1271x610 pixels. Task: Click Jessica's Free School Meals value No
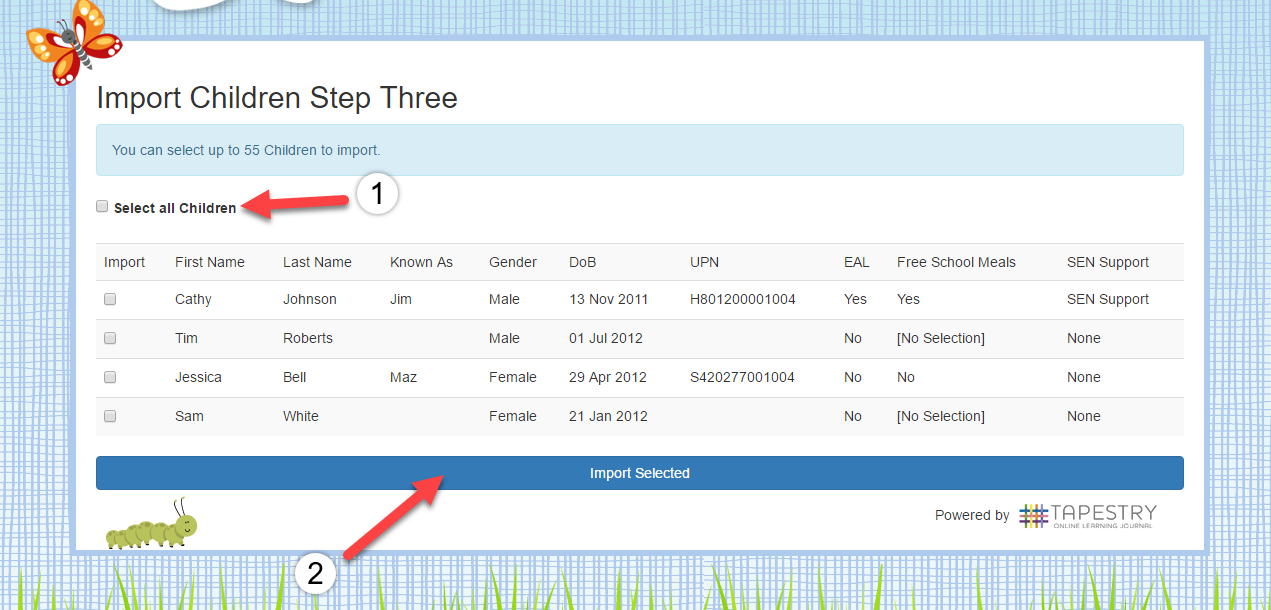(x=906, y=377)
